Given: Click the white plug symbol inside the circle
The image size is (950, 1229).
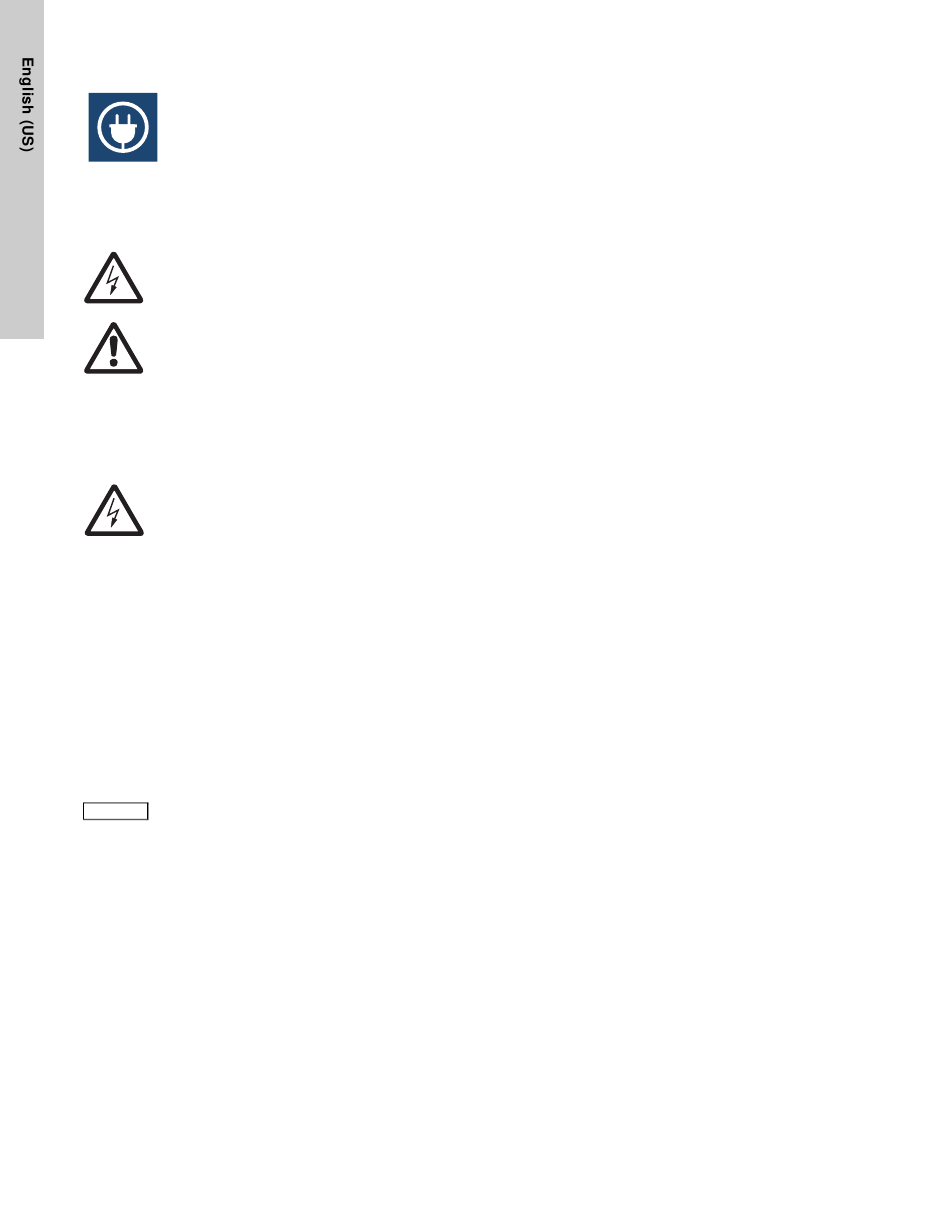Looking at the screenshot, I should tap(123, 126).
